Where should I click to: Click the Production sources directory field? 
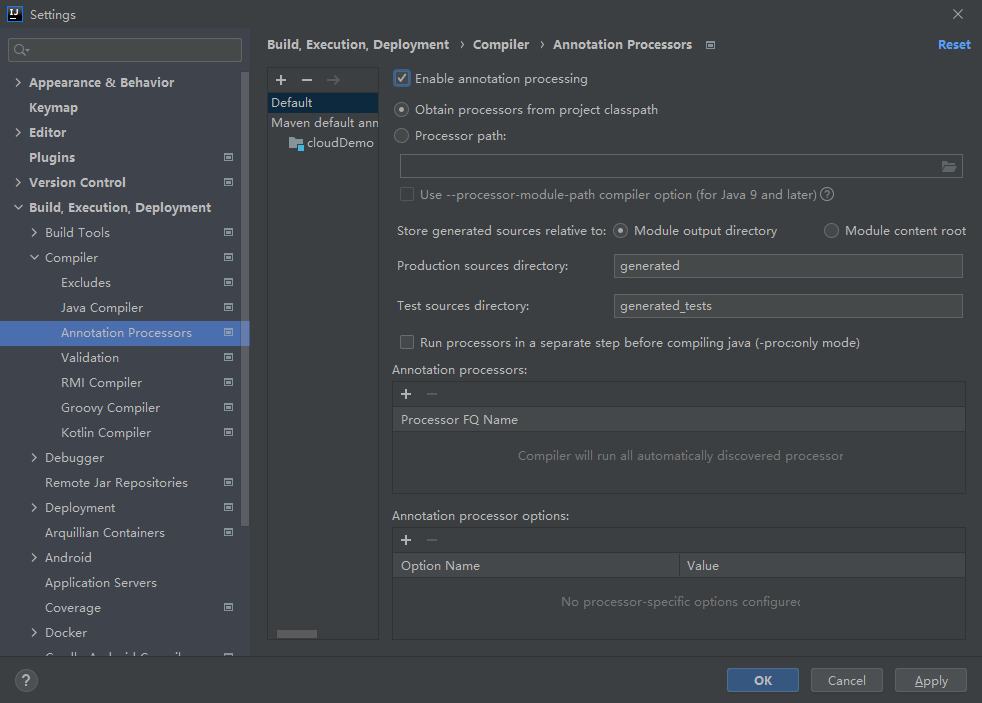point(787,266)
